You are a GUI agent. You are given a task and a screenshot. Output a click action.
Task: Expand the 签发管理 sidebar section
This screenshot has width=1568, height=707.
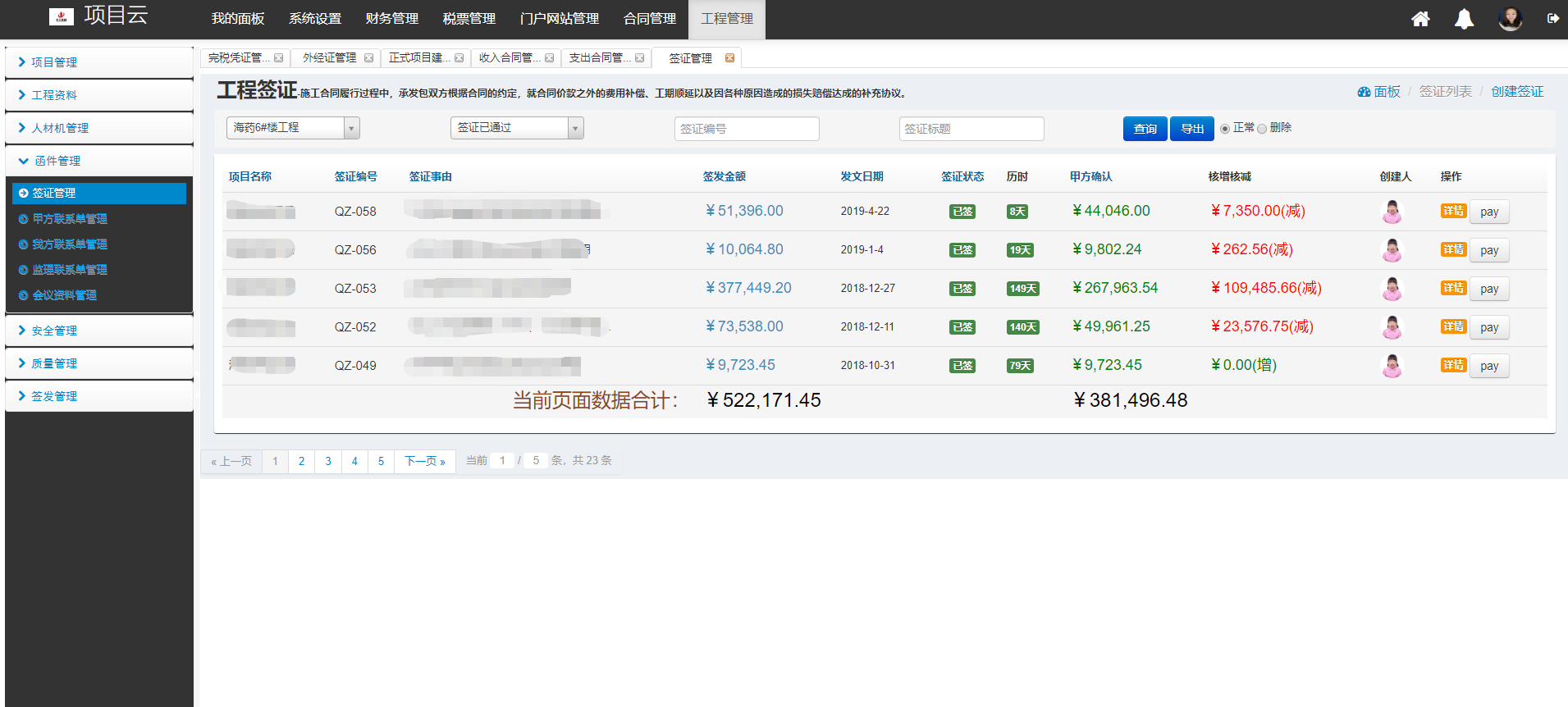click(x=99, y=396)
